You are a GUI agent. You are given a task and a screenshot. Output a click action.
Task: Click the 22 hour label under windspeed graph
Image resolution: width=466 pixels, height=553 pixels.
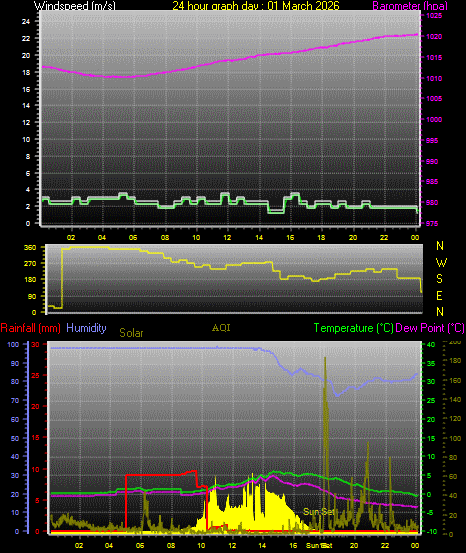click(x=384, y=237)
